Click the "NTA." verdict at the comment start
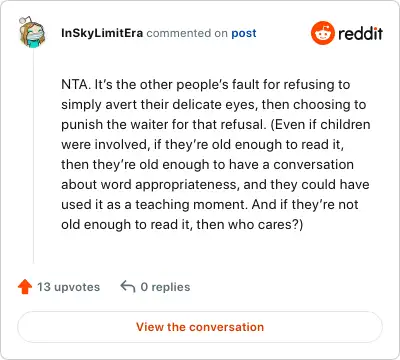The image size is (400, 360). coord(76,84)
